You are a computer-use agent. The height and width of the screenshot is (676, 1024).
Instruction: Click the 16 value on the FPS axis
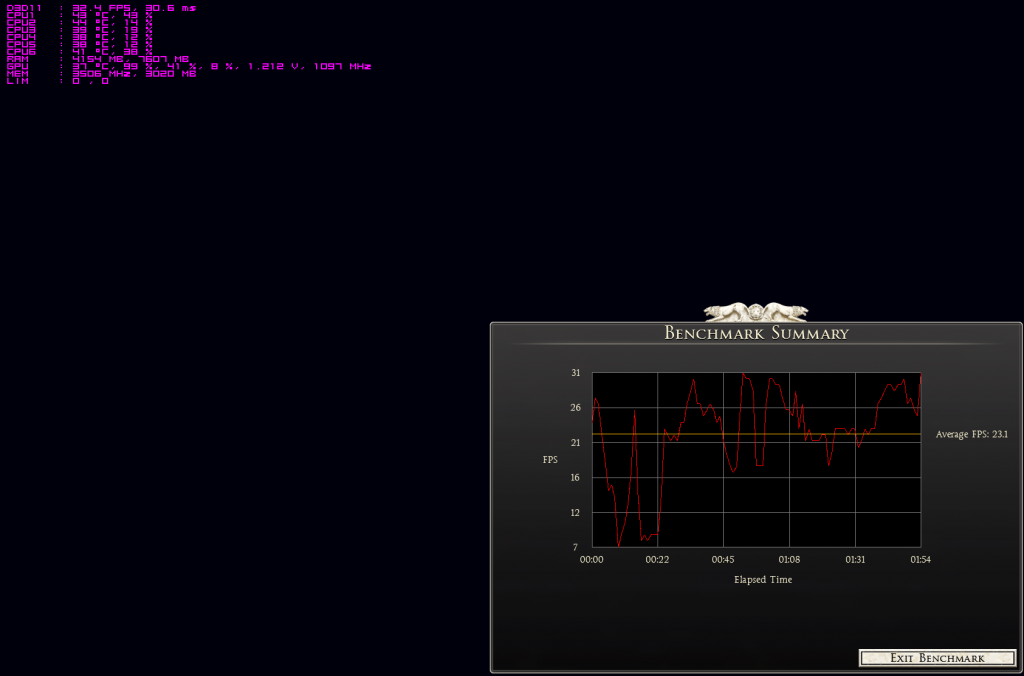(575, 478)
